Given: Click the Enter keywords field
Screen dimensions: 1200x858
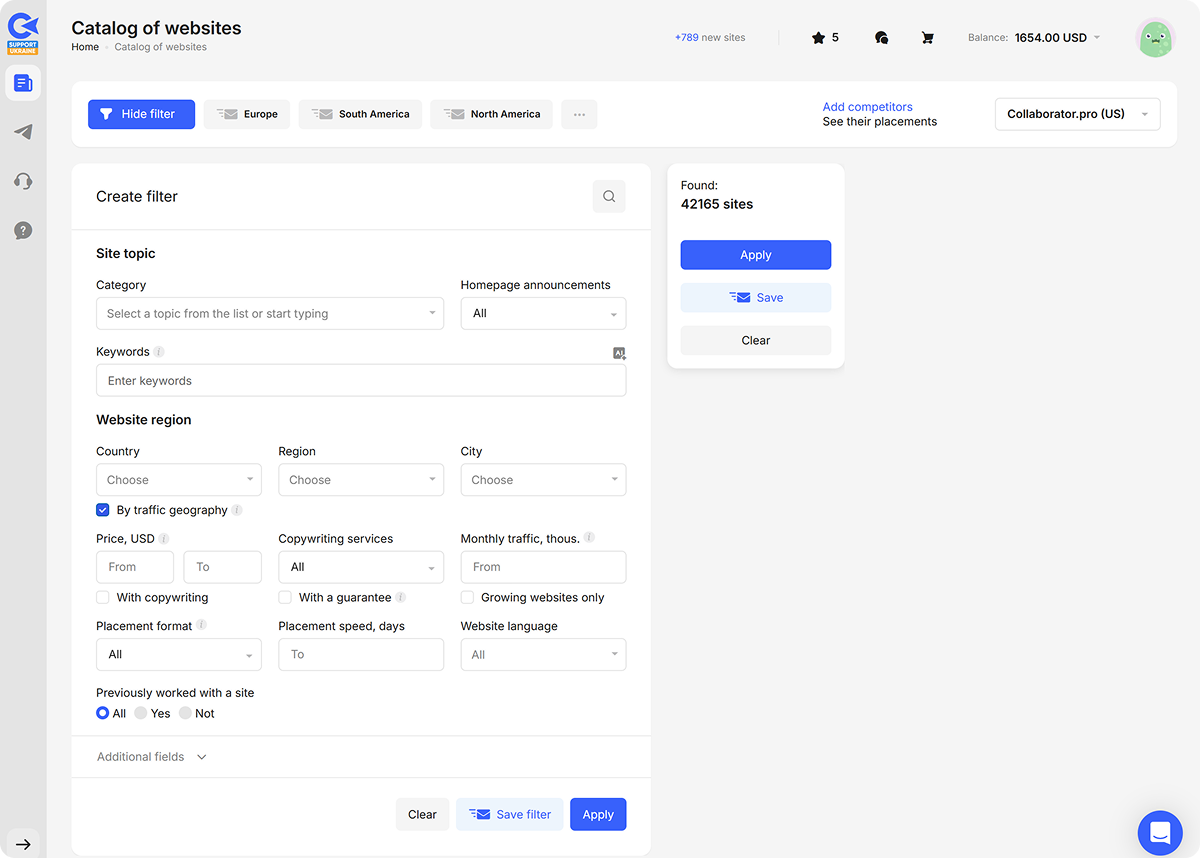Looking at the screenshot, I should 361,381.
